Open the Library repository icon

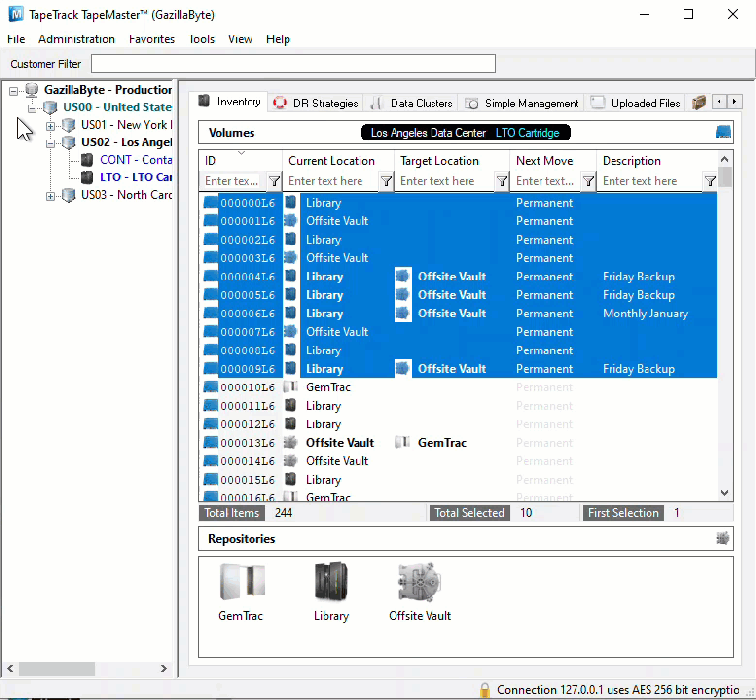331,581
